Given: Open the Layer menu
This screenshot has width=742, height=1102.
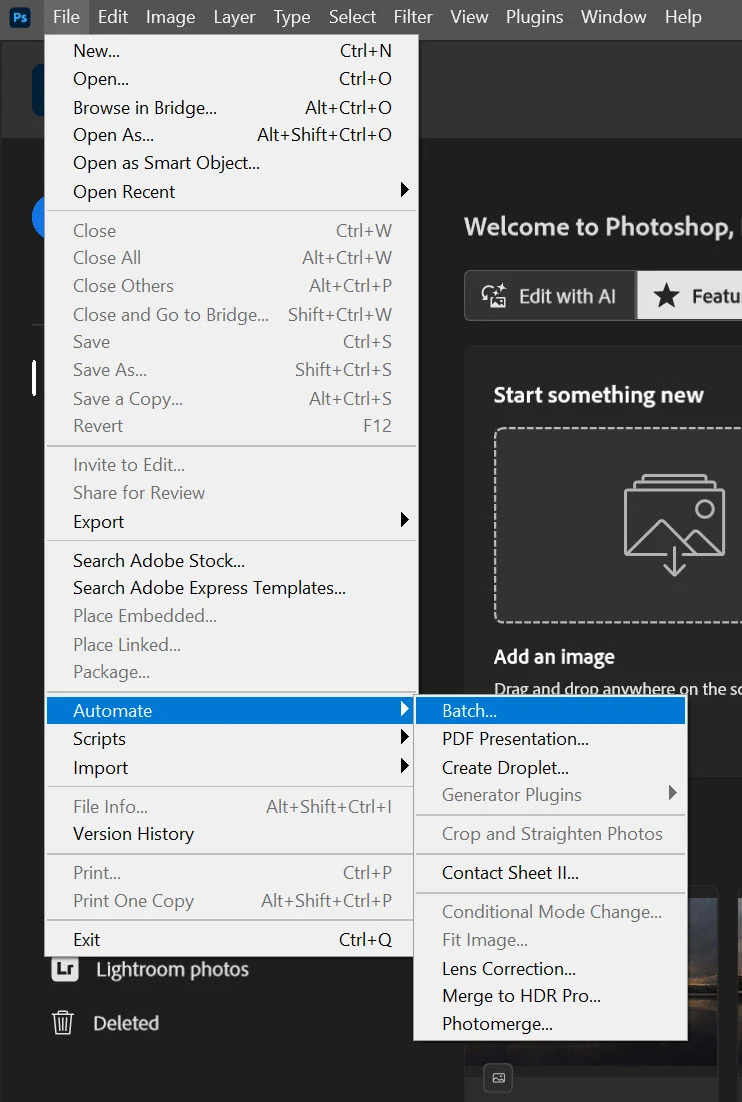Looking at the screenshot, I should point(234,17).
